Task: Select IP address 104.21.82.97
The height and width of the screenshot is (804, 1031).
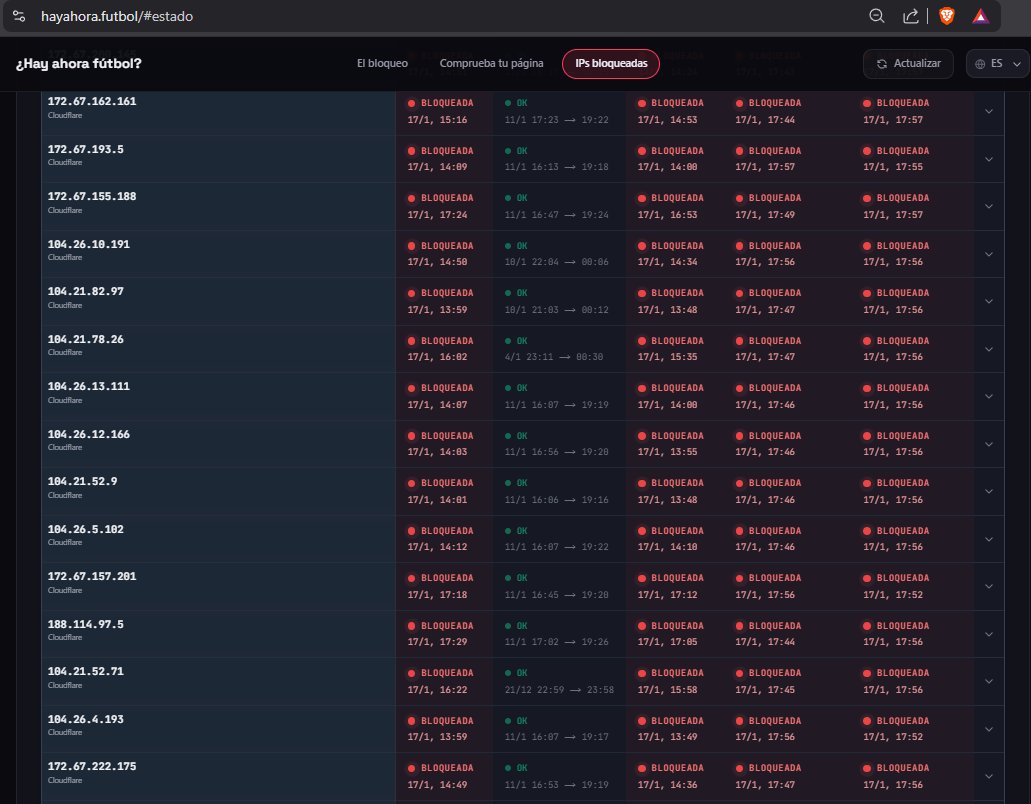Action: (85, 291)
